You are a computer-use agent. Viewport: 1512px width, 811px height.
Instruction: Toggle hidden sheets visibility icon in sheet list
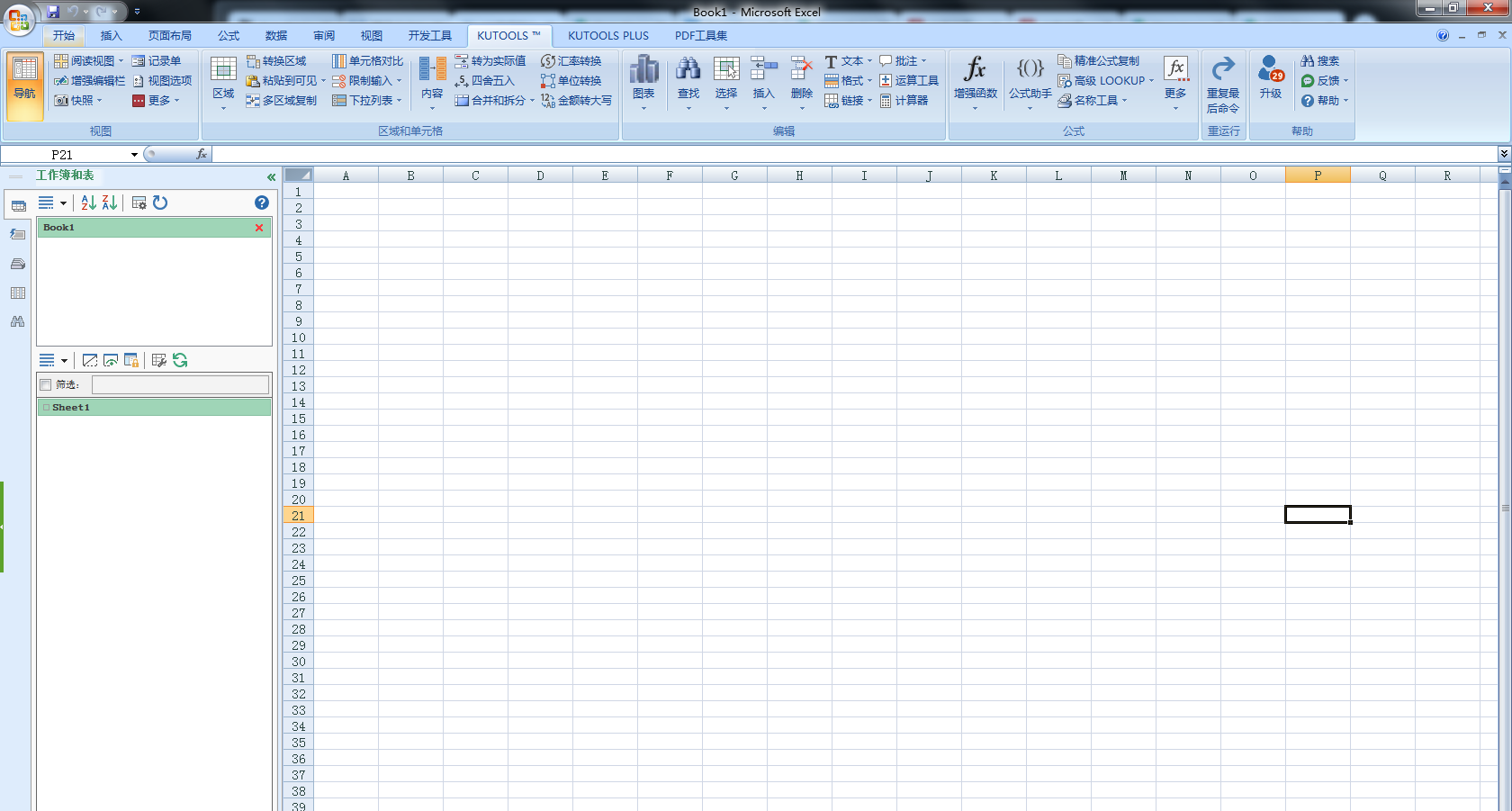coord(110,360)
